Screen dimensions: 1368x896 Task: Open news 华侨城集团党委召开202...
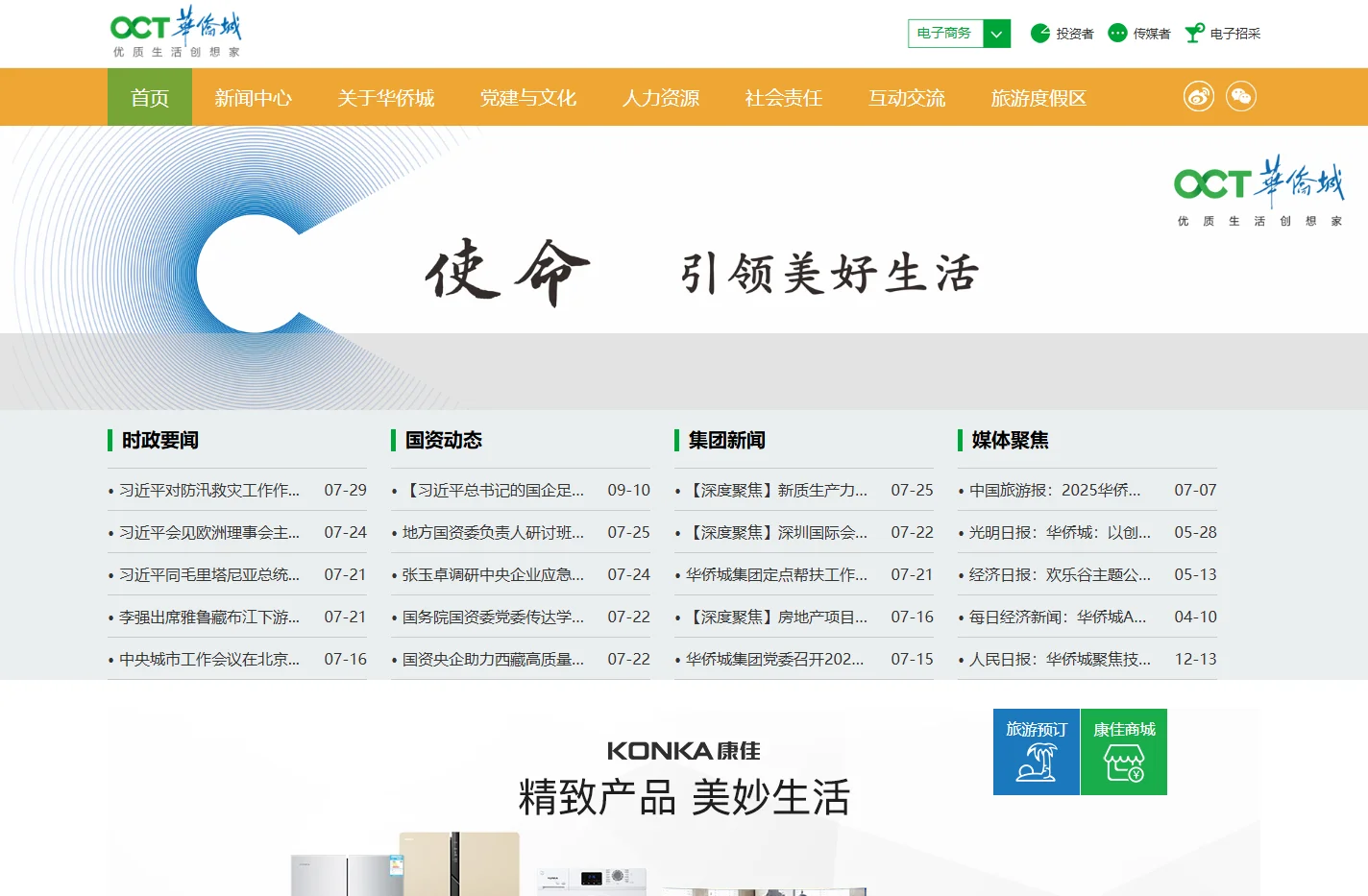(774, 659)
